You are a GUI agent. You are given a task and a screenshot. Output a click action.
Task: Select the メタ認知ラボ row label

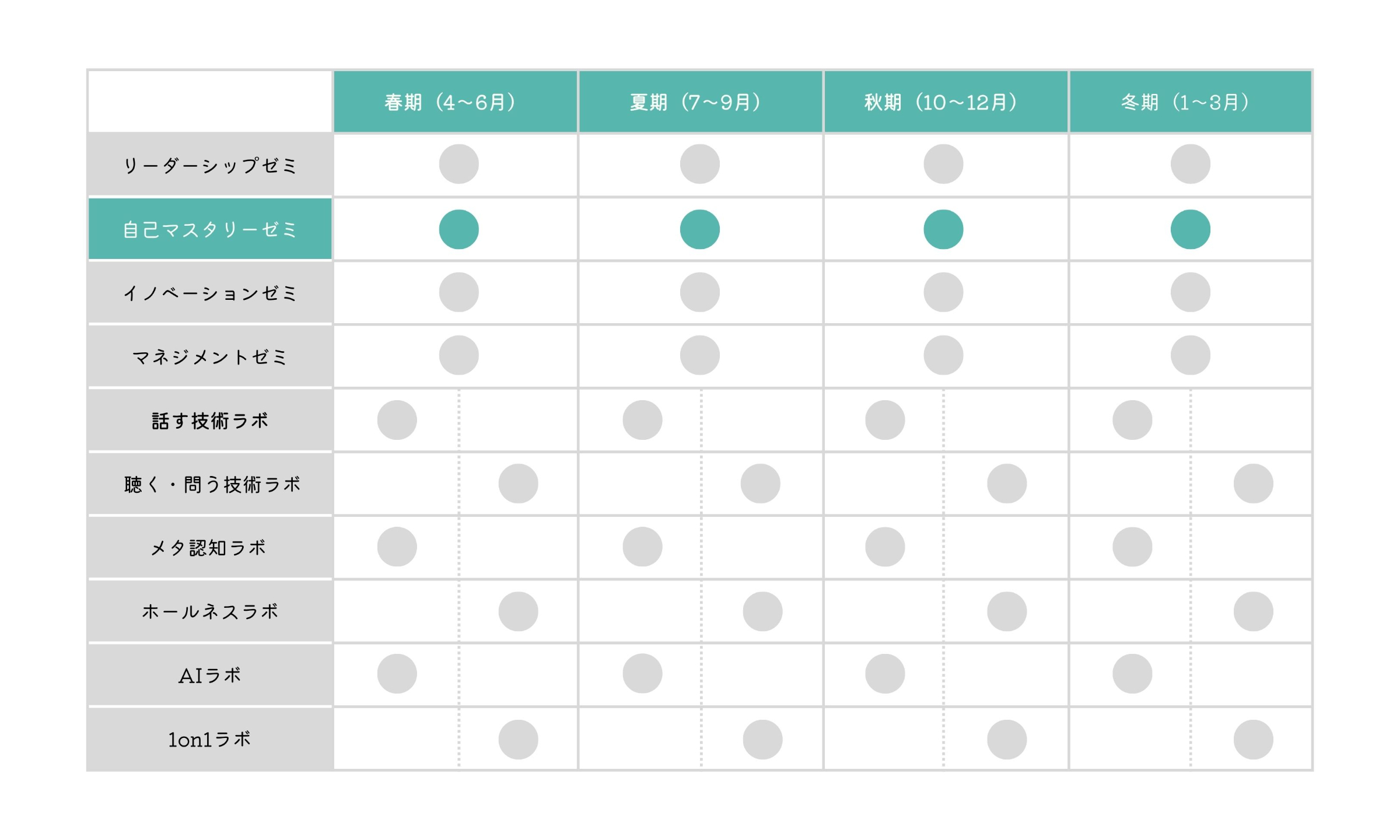click(x=210, y=548)
